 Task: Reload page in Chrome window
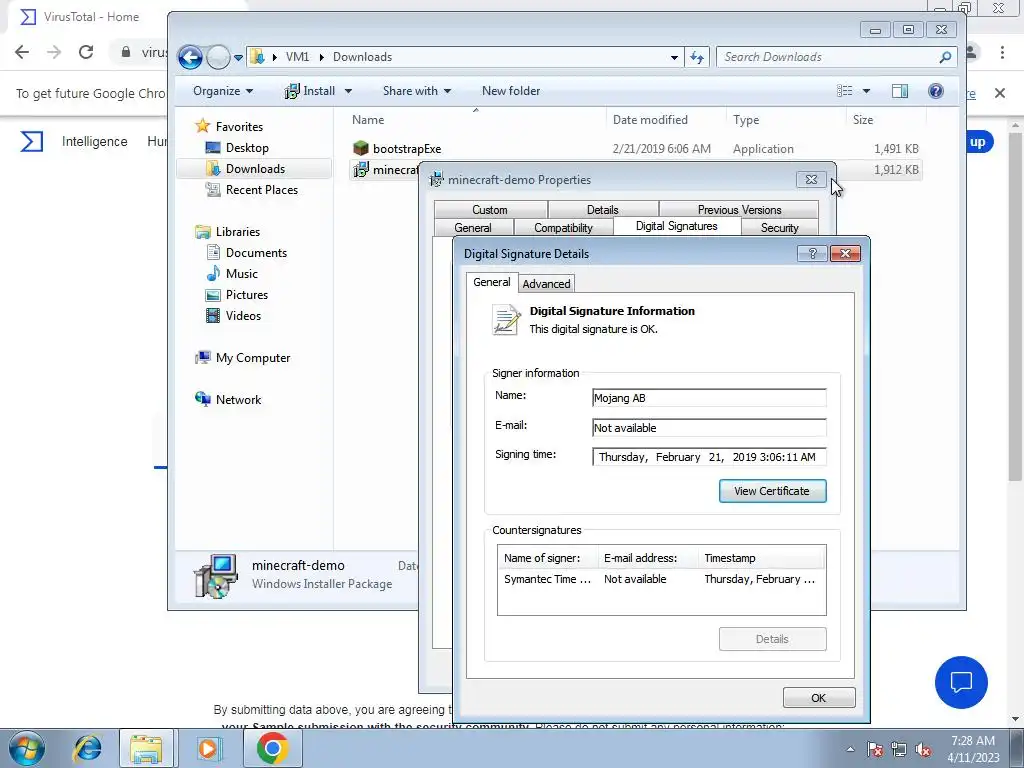click(x=86, y=52)
